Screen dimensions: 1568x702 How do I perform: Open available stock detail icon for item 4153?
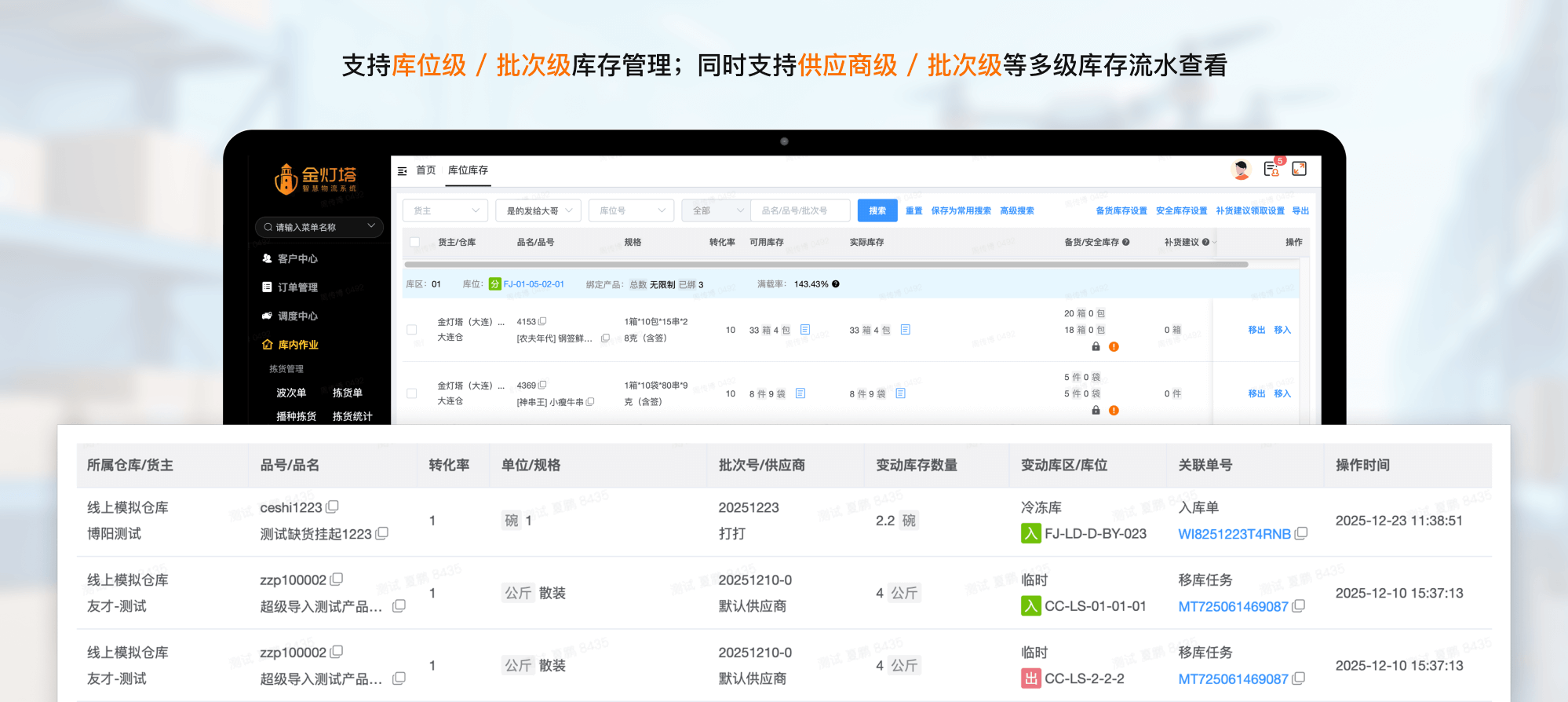pyautogui.click(x=805, y=330)
